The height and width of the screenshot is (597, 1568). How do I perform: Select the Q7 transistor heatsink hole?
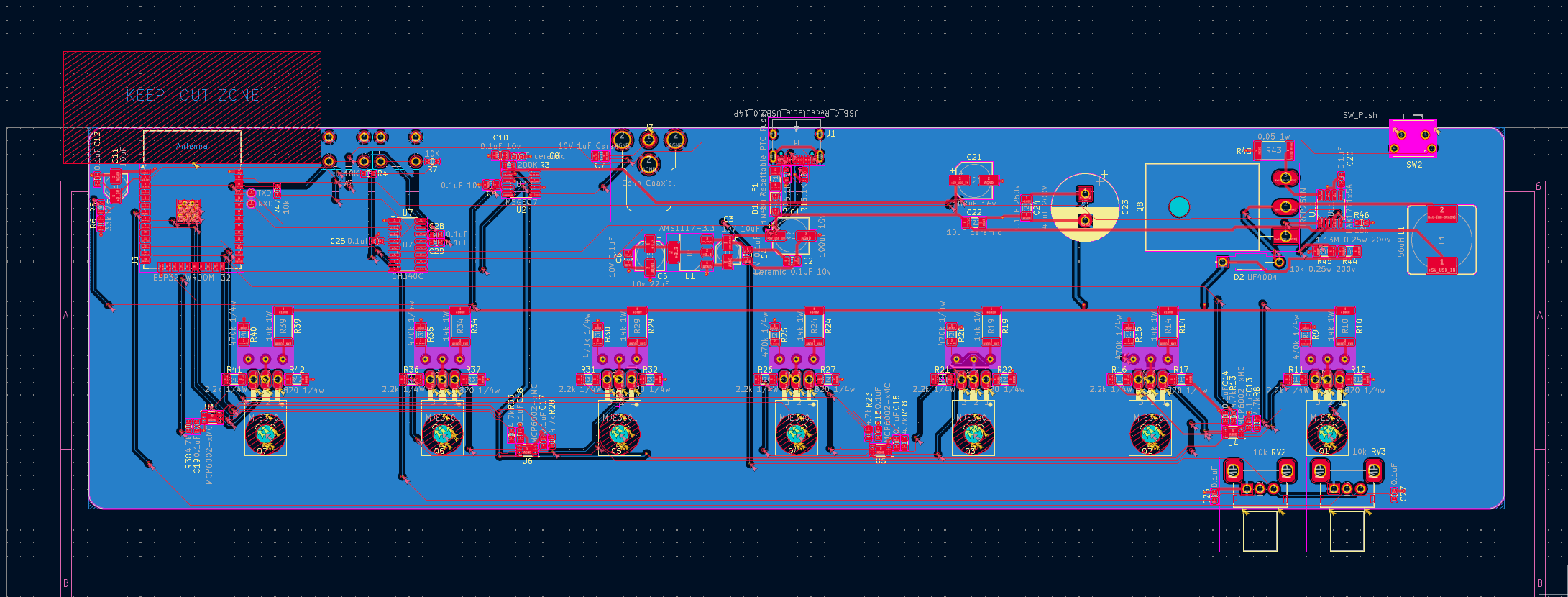(x=266, y=434)
